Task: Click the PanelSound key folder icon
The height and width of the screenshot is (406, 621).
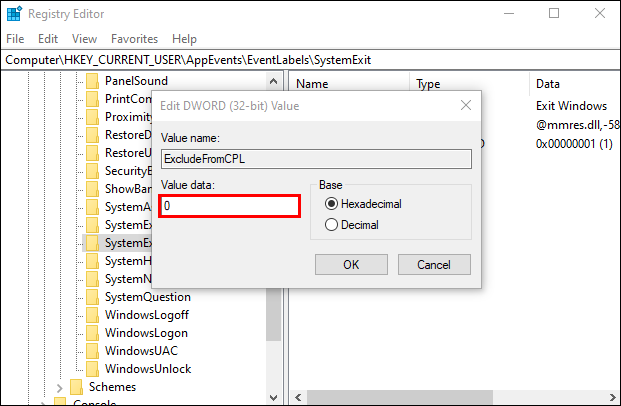Action: [x=92, y=81]
